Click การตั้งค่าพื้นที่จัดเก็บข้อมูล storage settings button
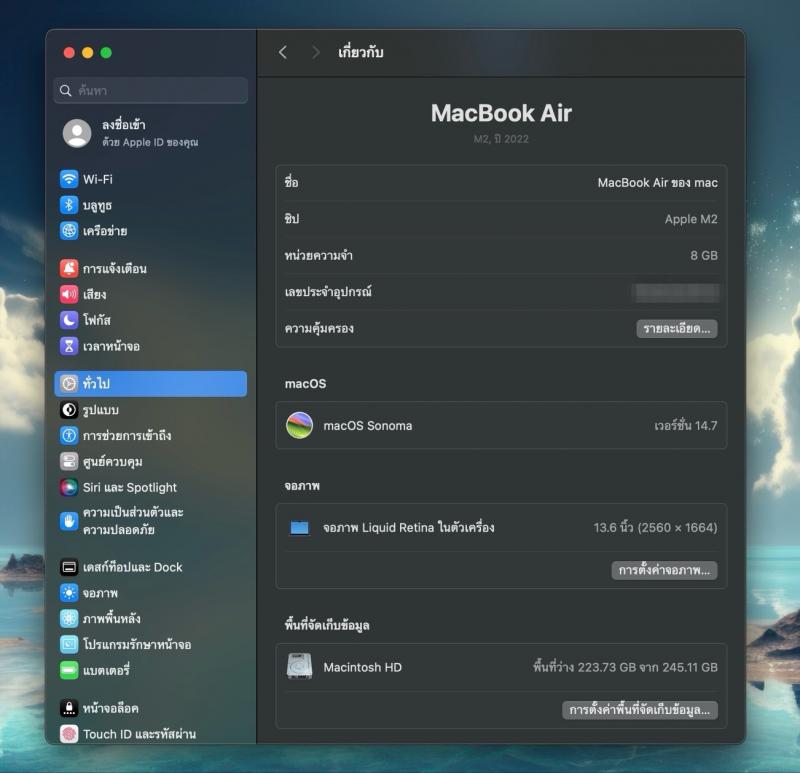 [639, 710]
